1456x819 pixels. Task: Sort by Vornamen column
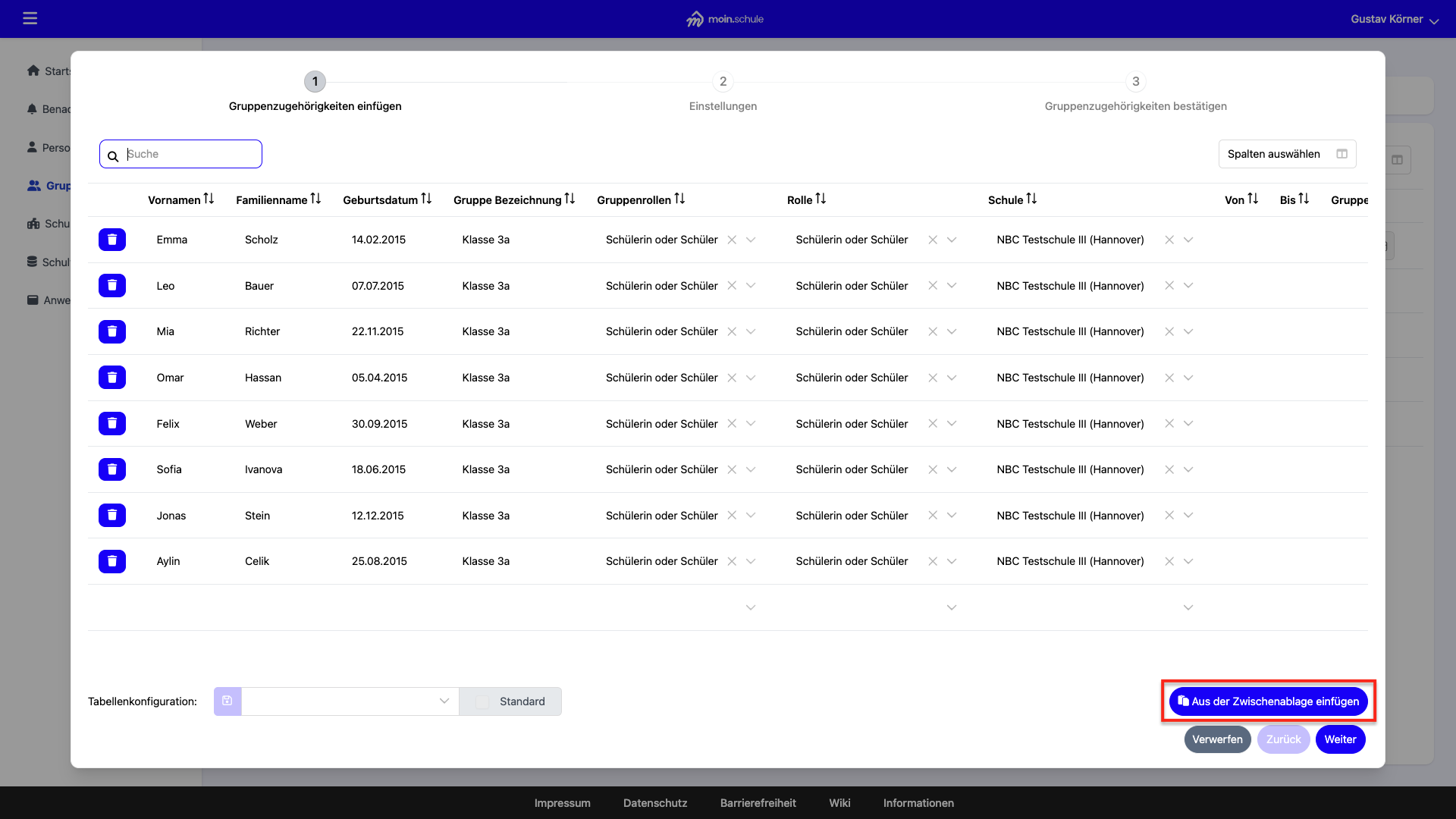click(209, 199)
